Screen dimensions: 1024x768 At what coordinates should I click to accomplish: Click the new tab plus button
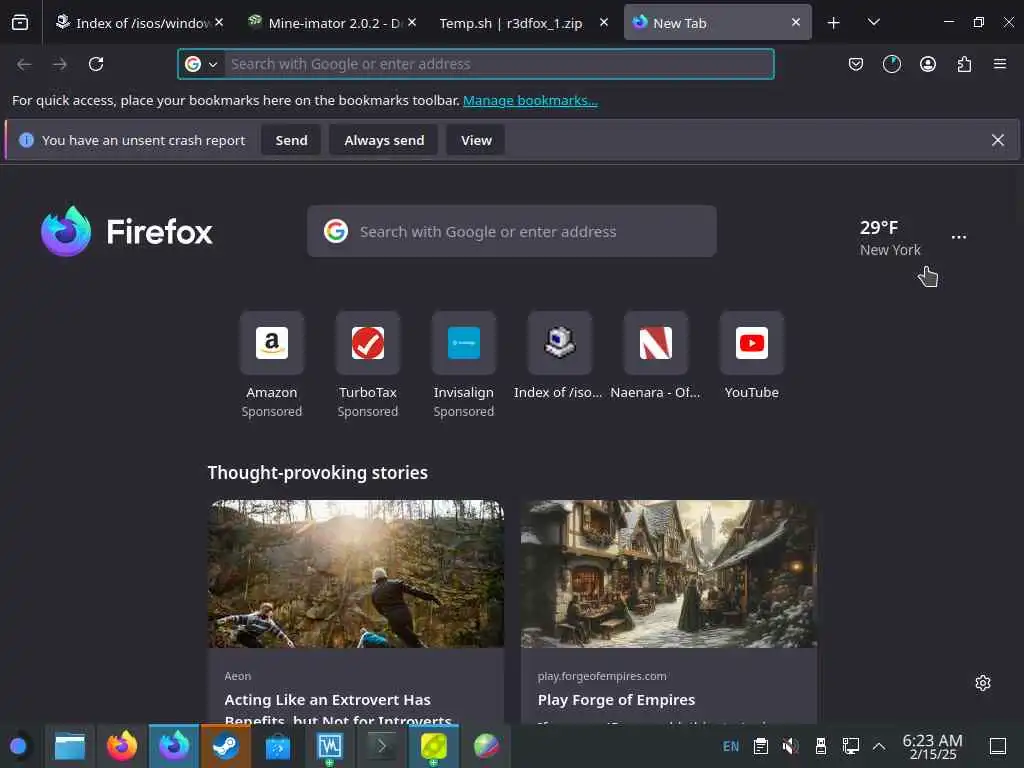[833, 23]
